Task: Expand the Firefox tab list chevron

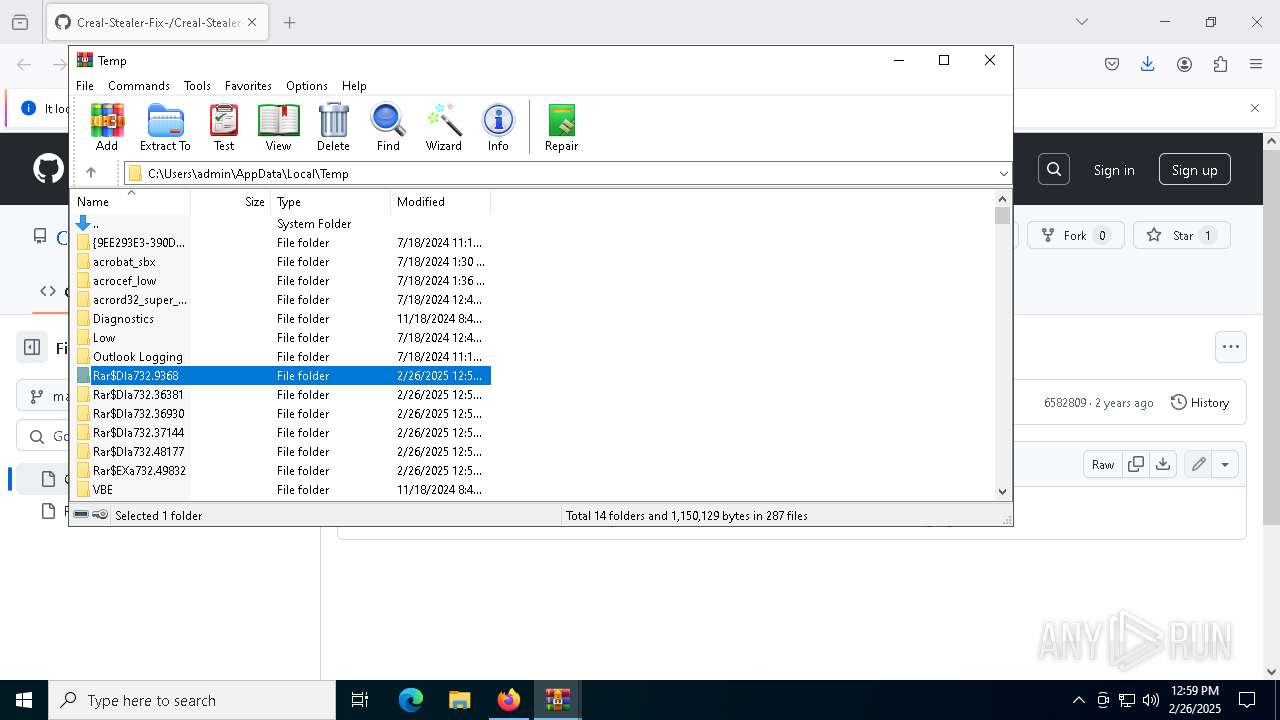Action: [x=1081, y=22]
